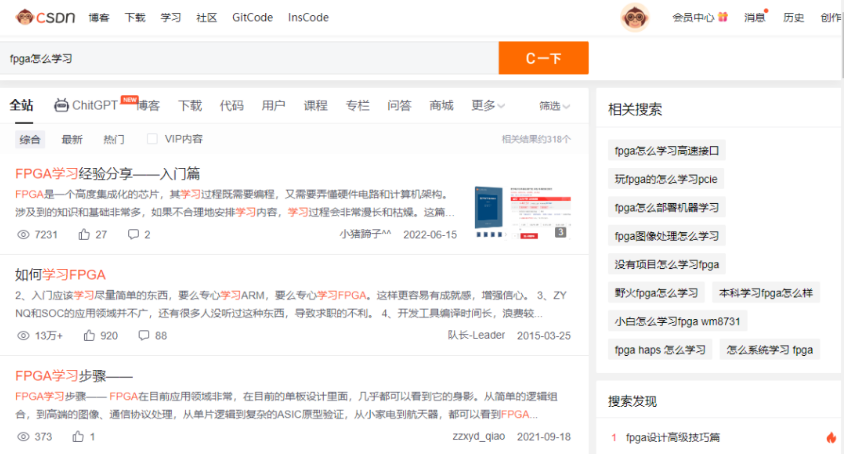
Task: Switch to the 全站 tab
Action: (x=22, y=105)
